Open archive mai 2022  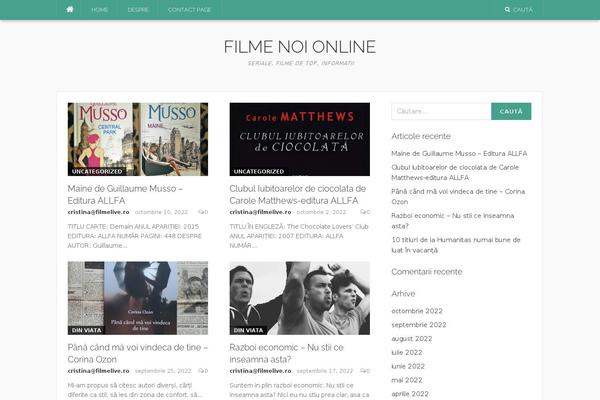(x=407, y=380)
